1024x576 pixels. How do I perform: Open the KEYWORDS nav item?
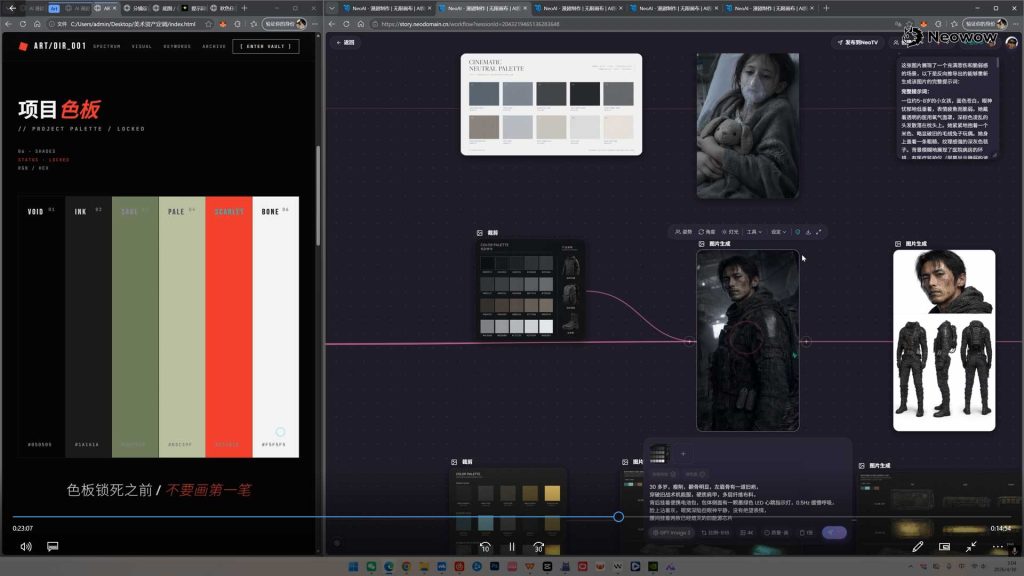(177, 46)
